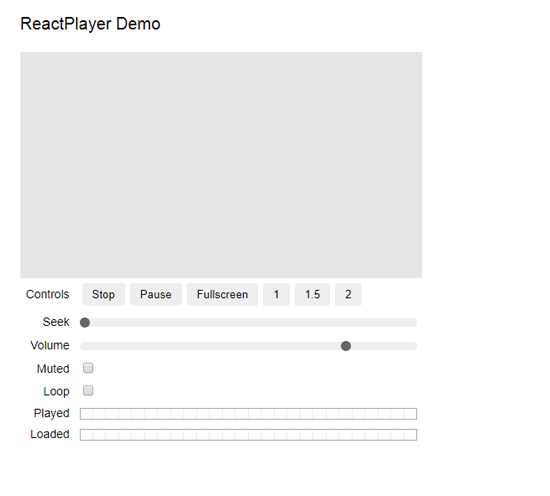This screenshot has width=550, height=496.
Task: Click the Played label text
Action: pyautogui.click(x=52, y=413)
